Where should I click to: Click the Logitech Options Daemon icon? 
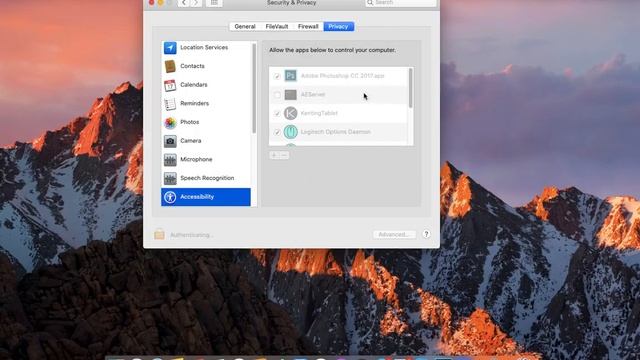pos(290,132)
